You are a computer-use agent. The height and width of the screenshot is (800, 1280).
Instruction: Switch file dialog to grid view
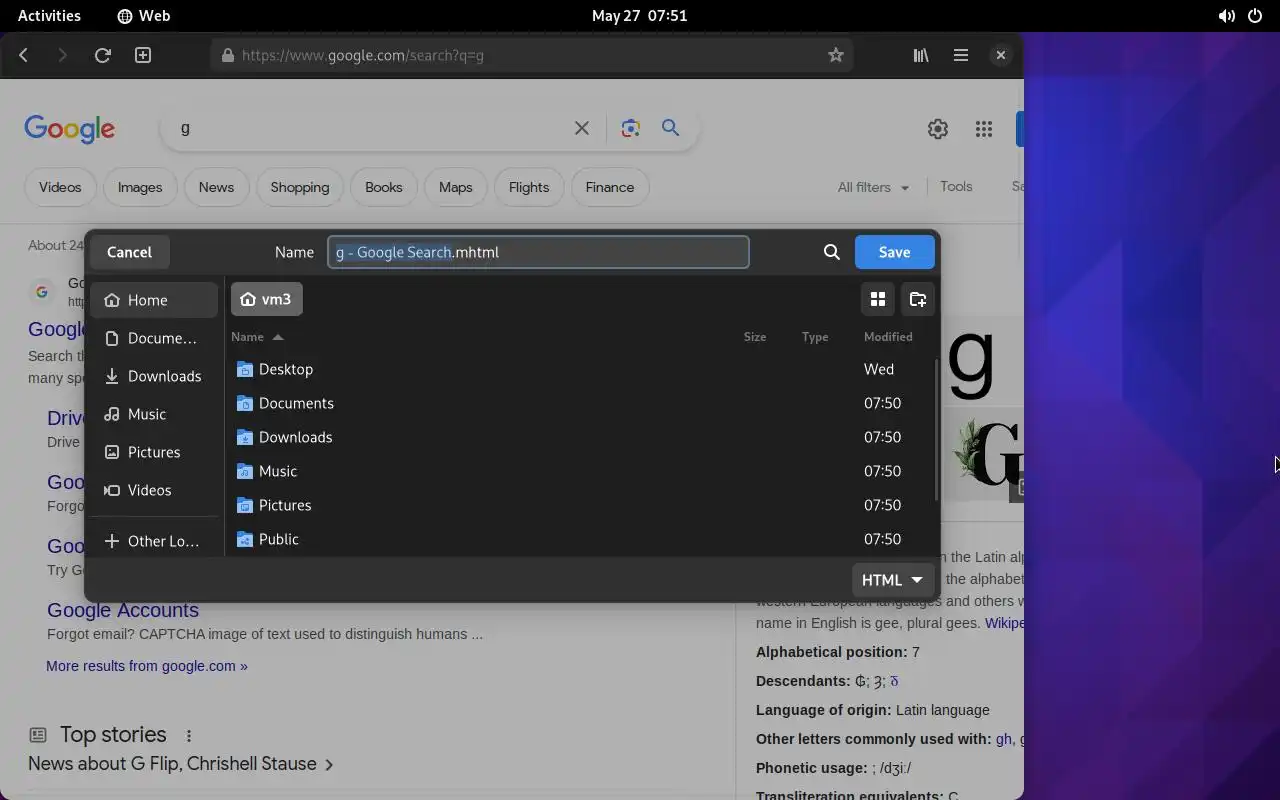coord(878,299)
